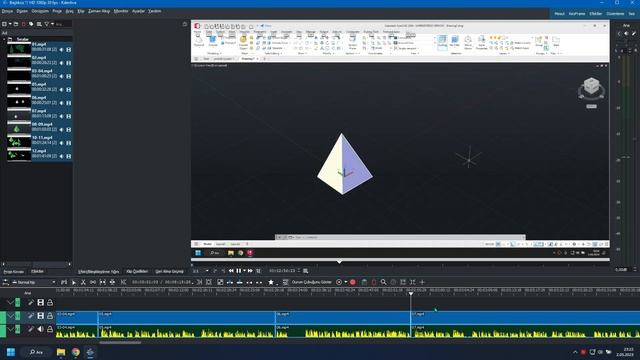Click the tag icon in bin toolbar
This screenshot has width=640, height=360.
(31, 24)
